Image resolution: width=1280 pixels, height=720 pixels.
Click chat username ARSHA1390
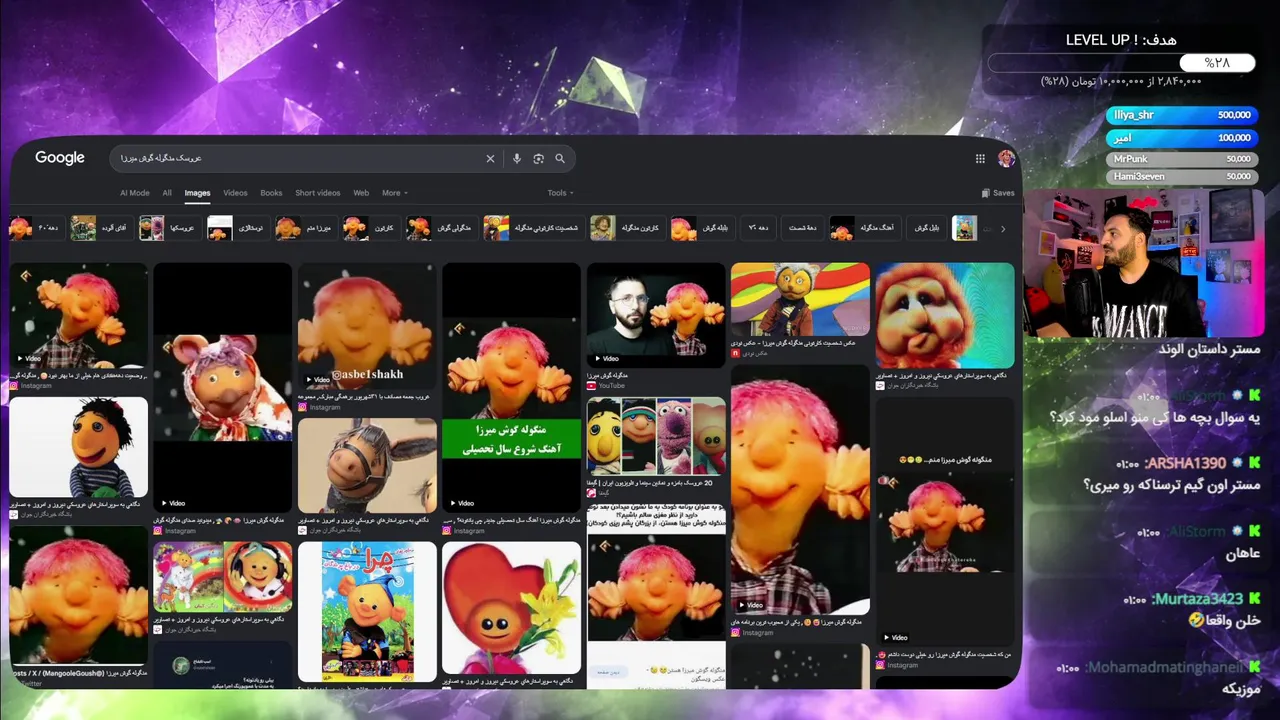point(1185,464)
